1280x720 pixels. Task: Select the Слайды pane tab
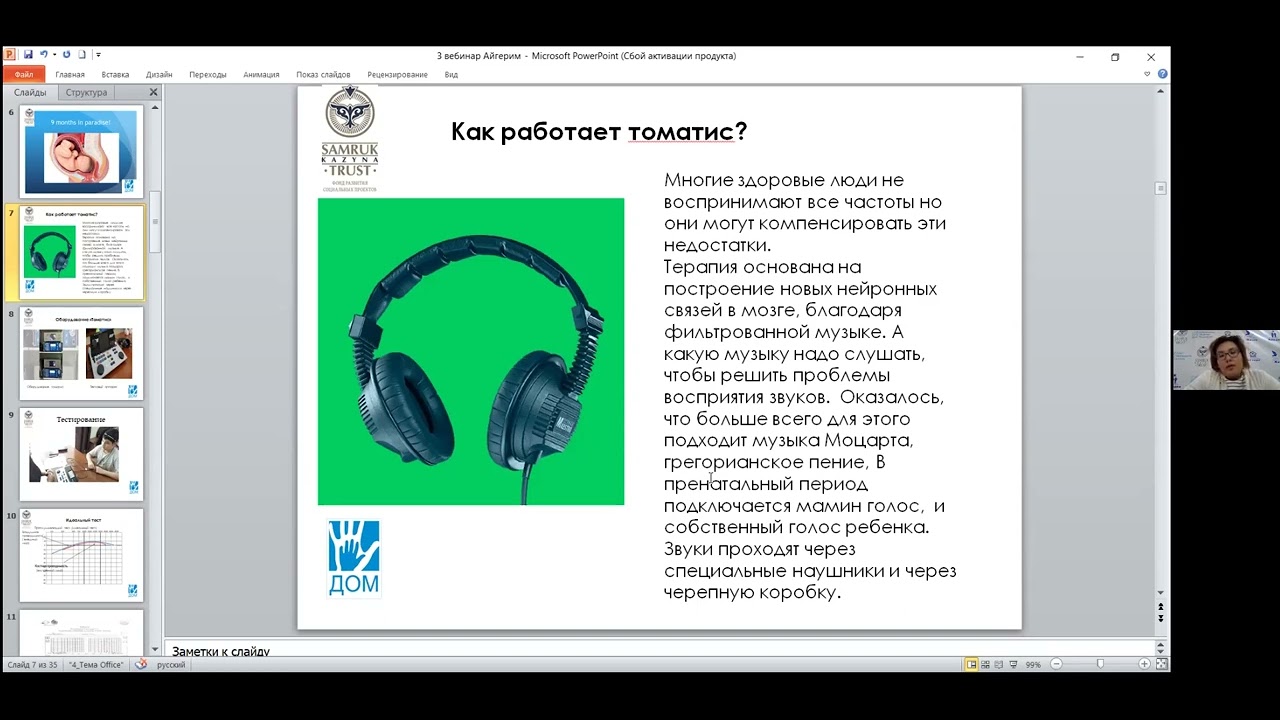(x=30, y=92)
